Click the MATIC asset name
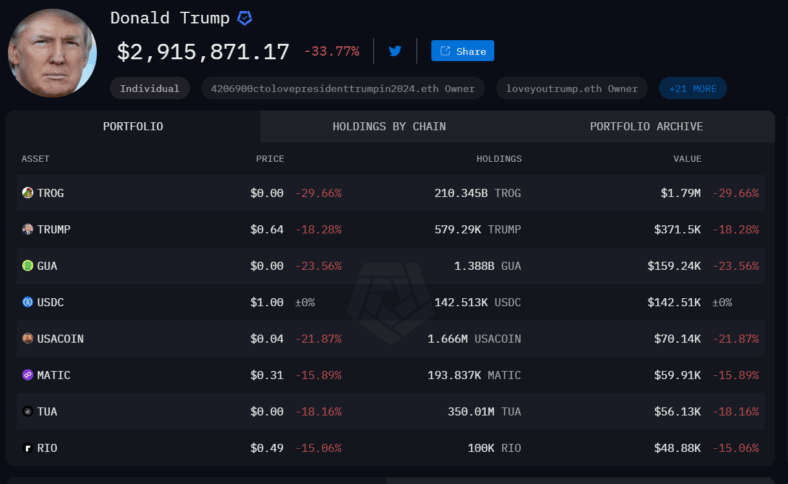 pyautogui.click(x=54, y=375)
